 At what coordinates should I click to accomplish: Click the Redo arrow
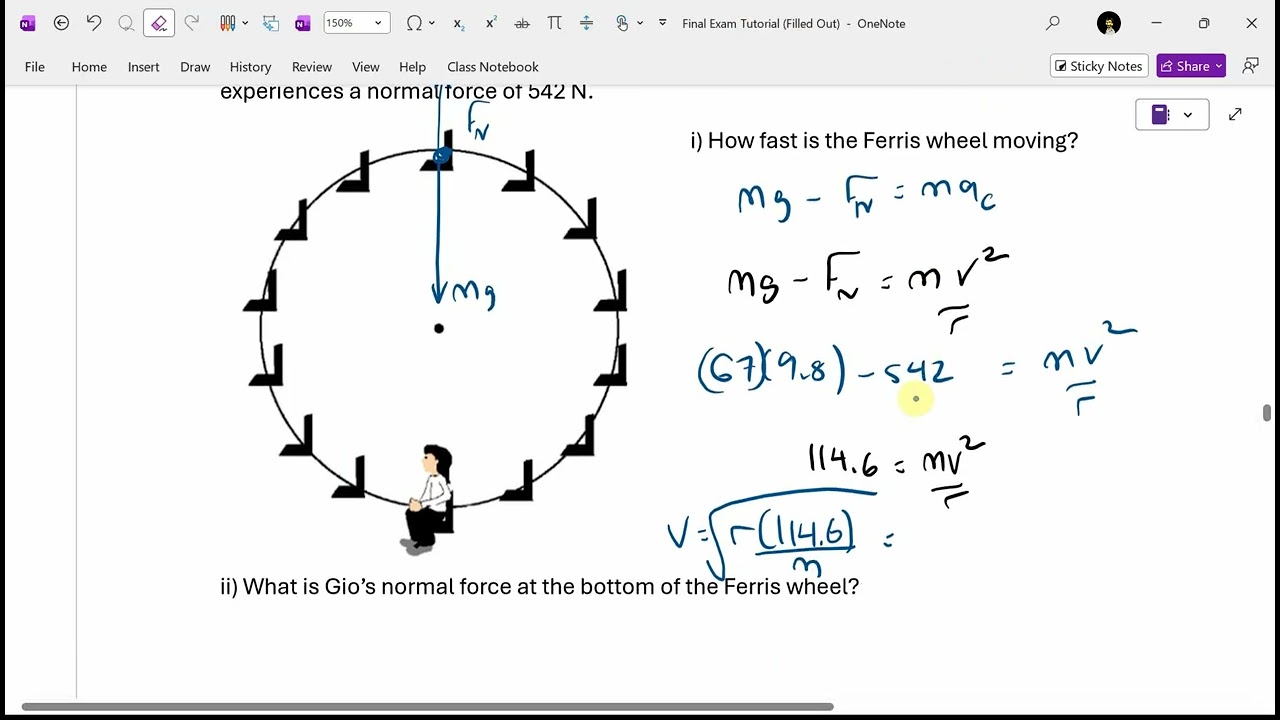[x=192, y=23]
